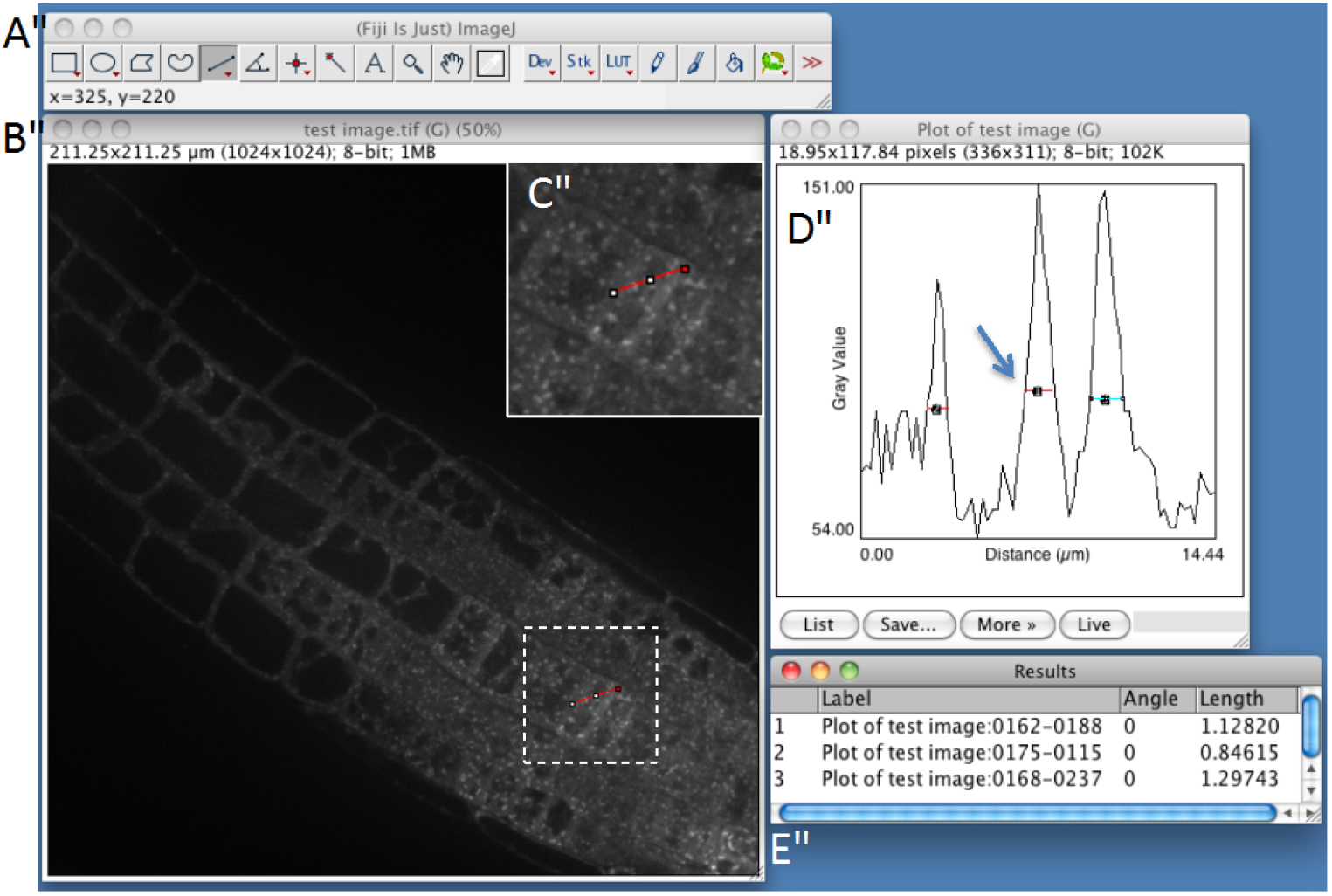
Task: Click the test image.tif window title bar
Action: pyautogui.click(x=403, y=129)
